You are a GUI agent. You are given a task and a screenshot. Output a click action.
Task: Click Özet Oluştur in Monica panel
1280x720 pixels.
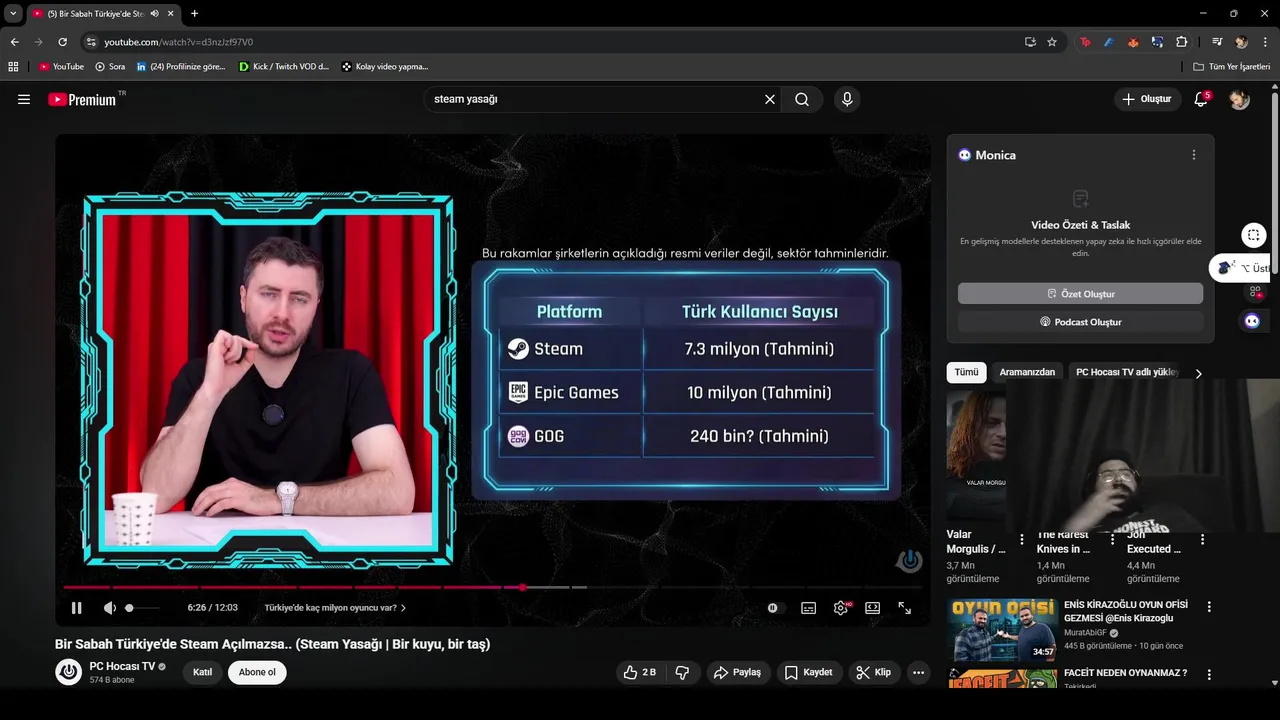click(1080, 294)
